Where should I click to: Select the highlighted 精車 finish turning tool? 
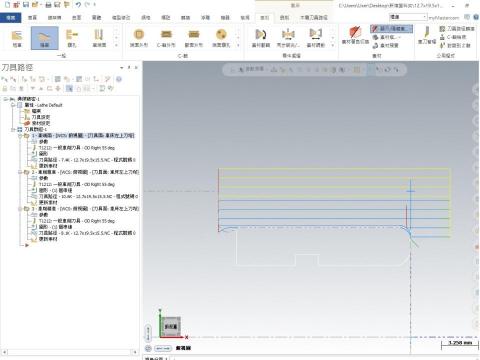(x=45, y=38)
